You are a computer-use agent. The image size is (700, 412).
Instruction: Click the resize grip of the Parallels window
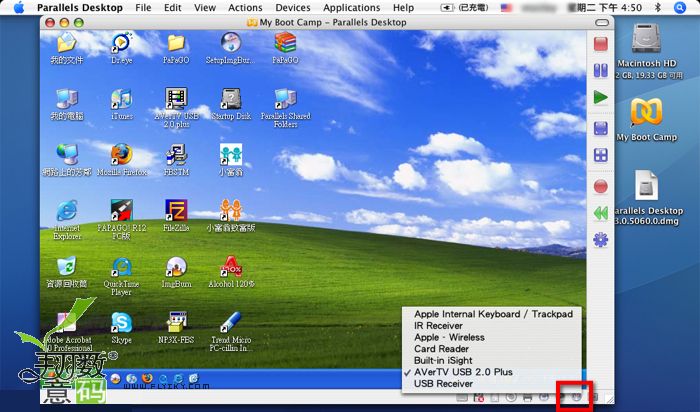click(609, 398)
